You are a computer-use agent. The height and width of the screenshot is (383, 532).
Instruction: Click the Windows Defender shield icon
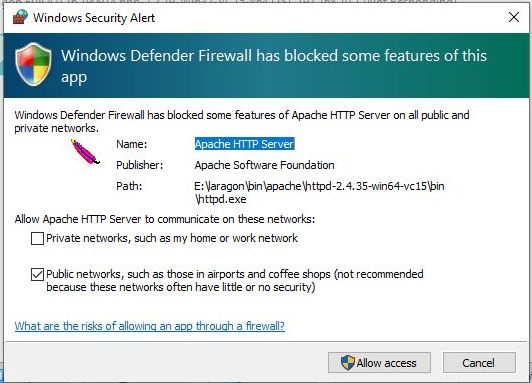coord(34,64)
